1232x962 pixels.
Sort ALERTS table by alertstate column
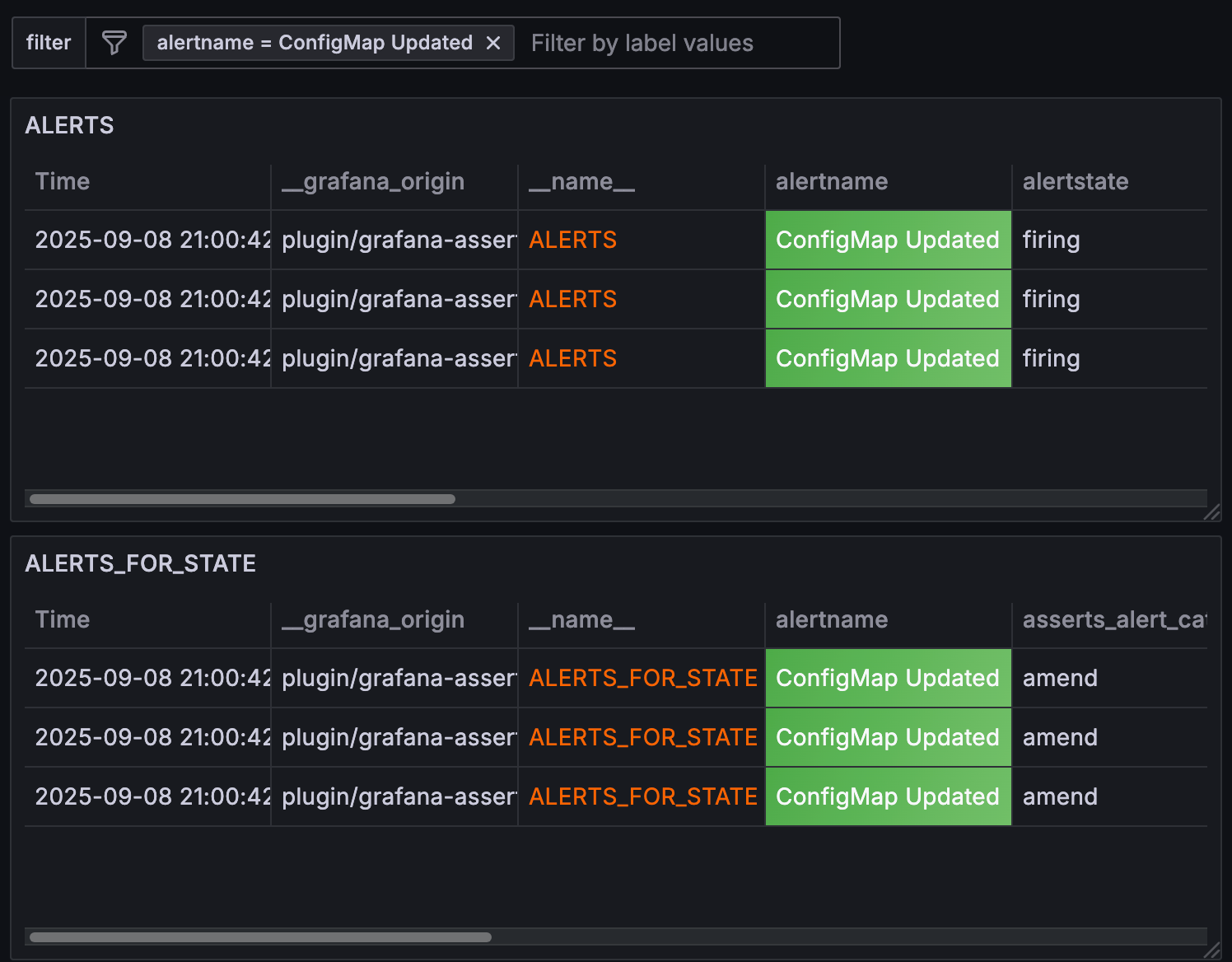click(x=1075, y=182)
